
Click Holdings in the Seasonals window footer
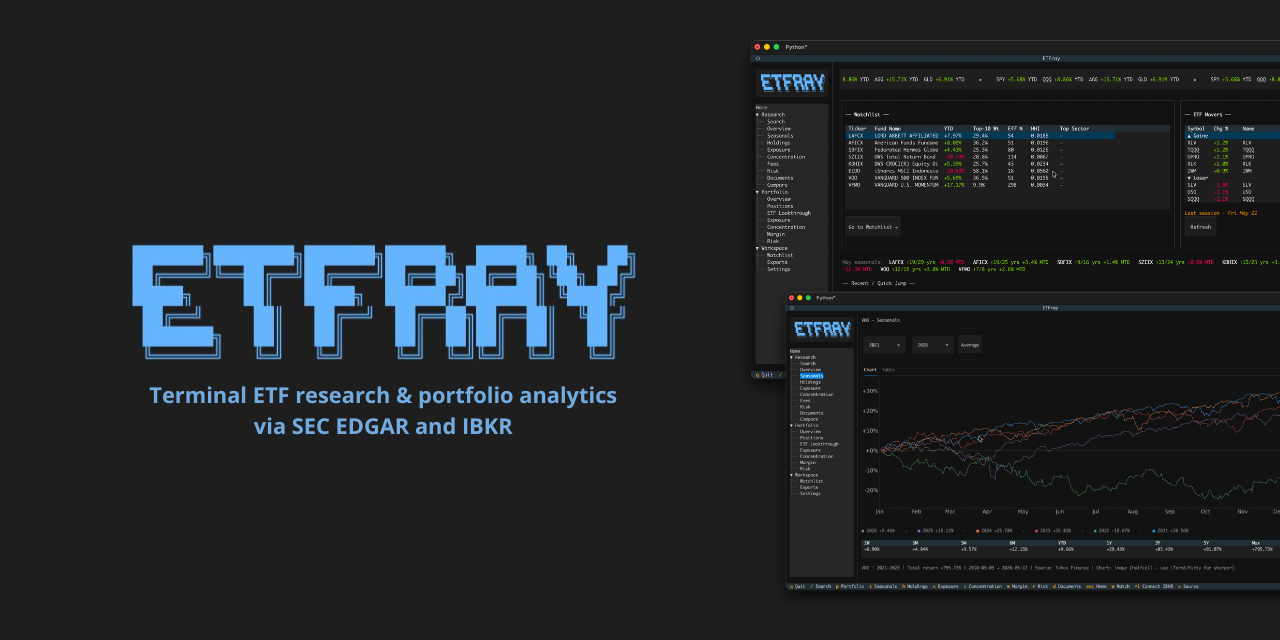[915, 586]
